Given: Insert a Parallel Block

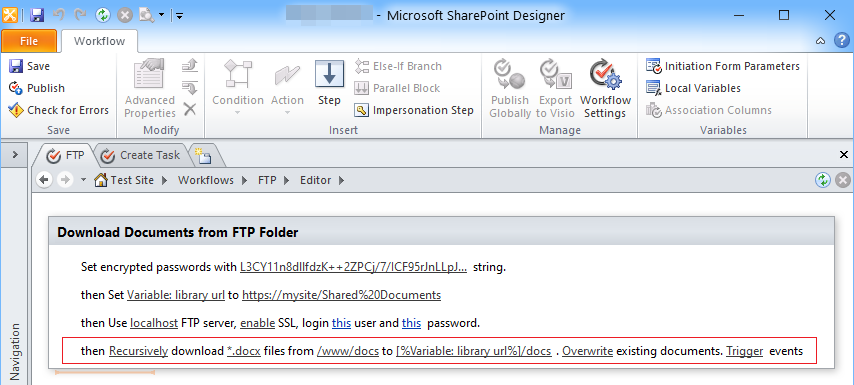Looking at the screenshot, I should [397, 88].
